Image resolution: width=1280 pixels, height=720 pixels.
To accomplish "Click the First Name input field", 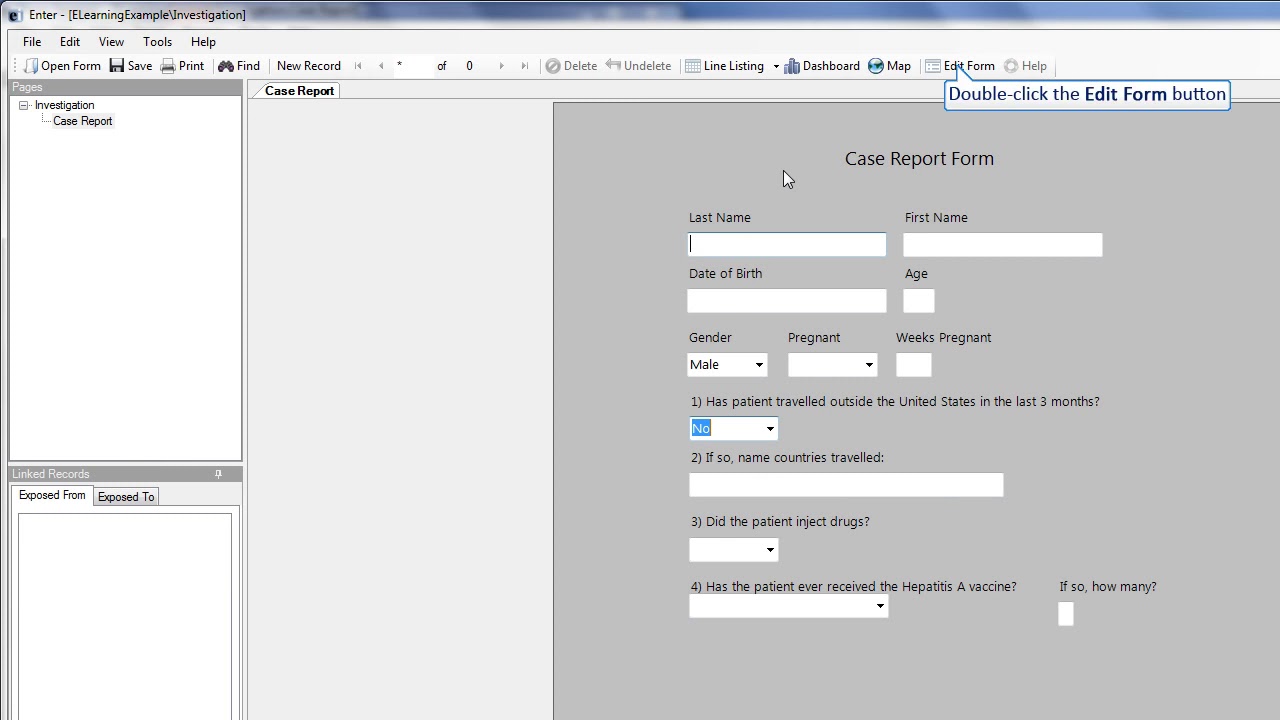I will point(1003,245).
